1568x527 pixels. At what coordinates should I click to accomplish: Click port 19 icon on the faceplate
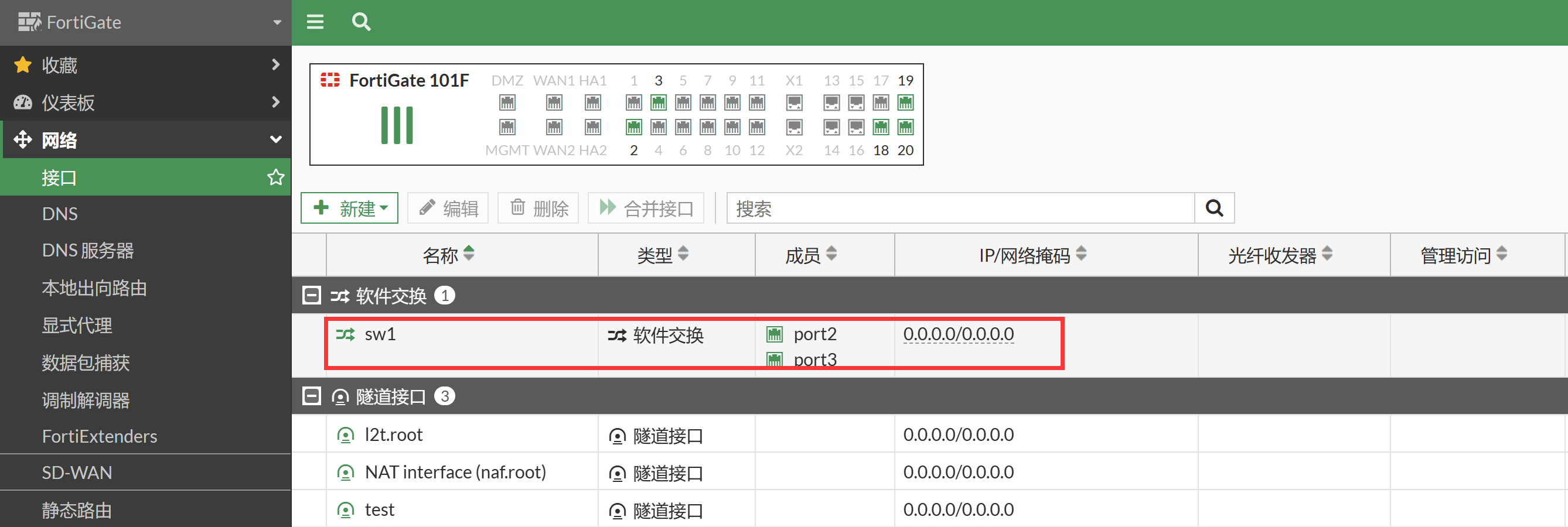(x=905, y=103)
